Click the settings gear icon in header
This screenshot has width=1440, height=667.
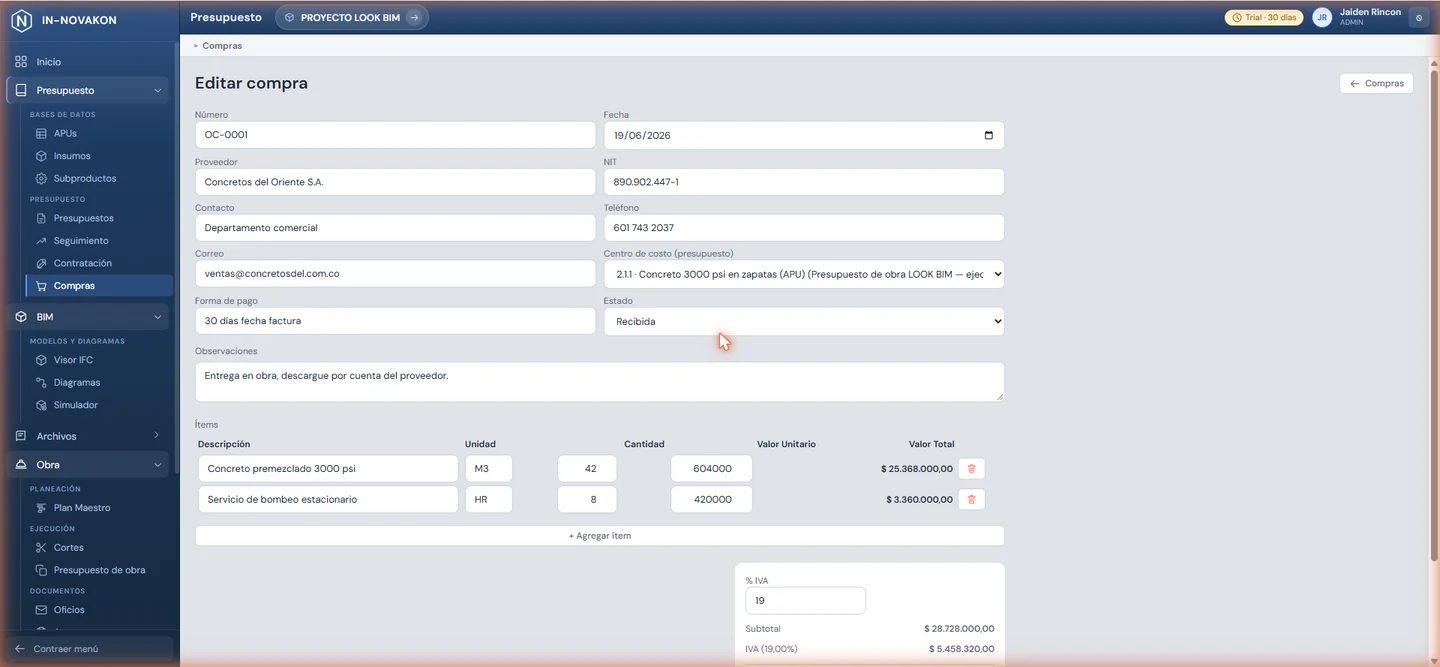[1418, 18]
